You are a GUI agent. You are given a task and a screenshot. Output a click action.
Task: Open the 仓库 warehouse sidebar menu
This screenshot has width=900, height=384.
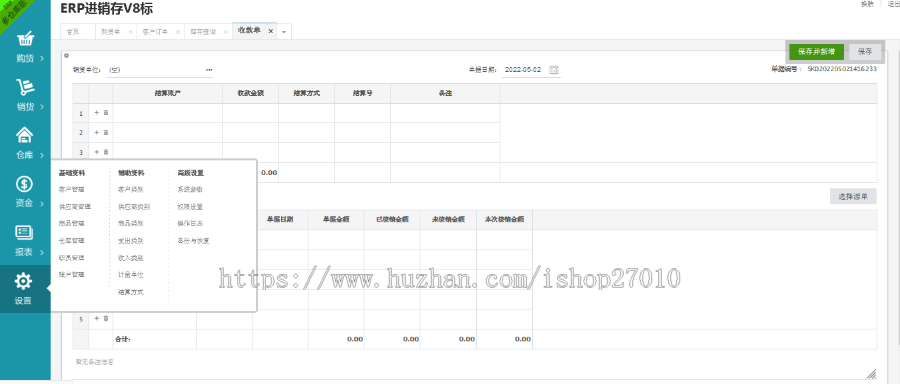coord(25,143)
